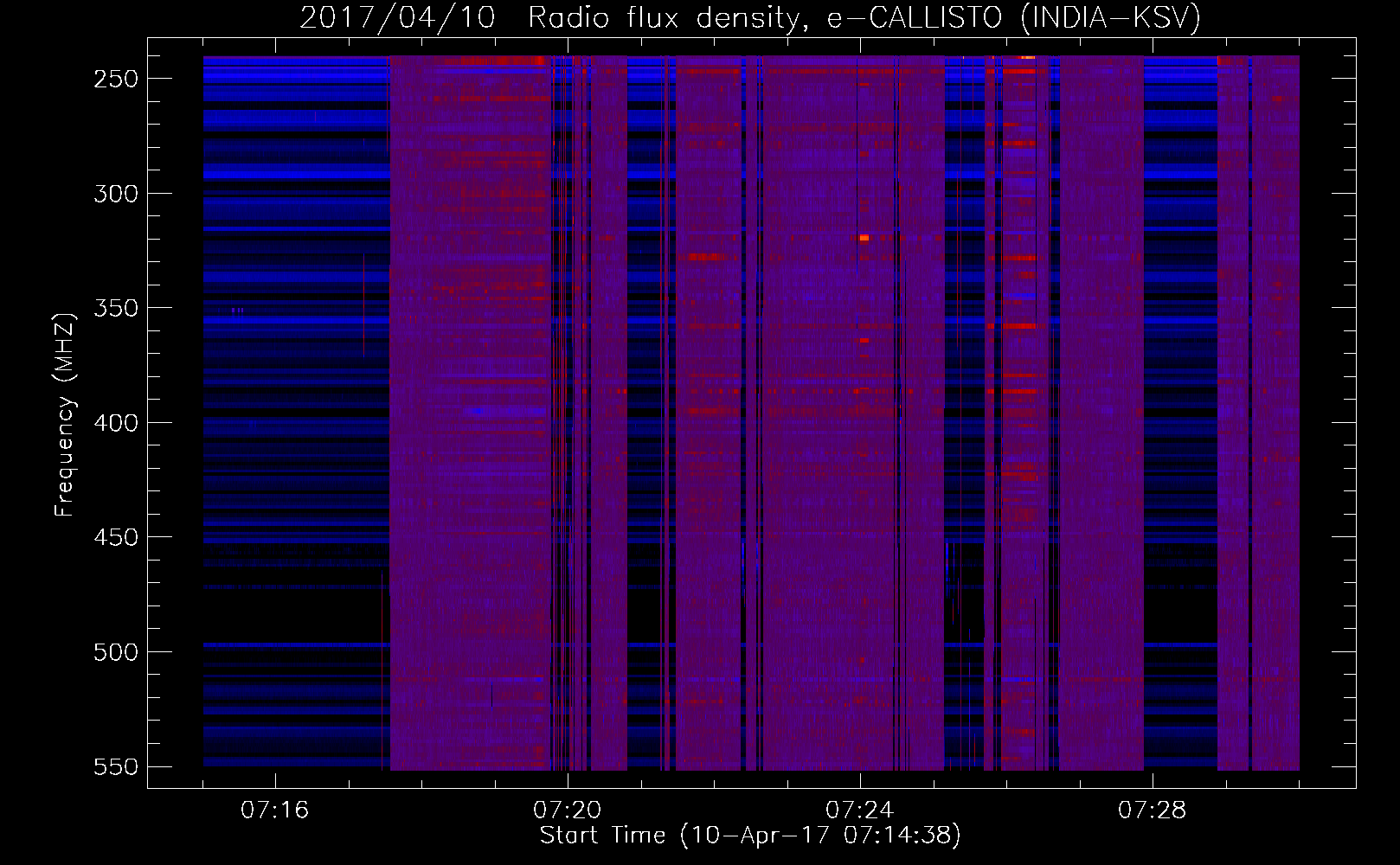The image size is (1400, 865).
Task: Click the 300 frequency tick label
Action: click(116, 194)
